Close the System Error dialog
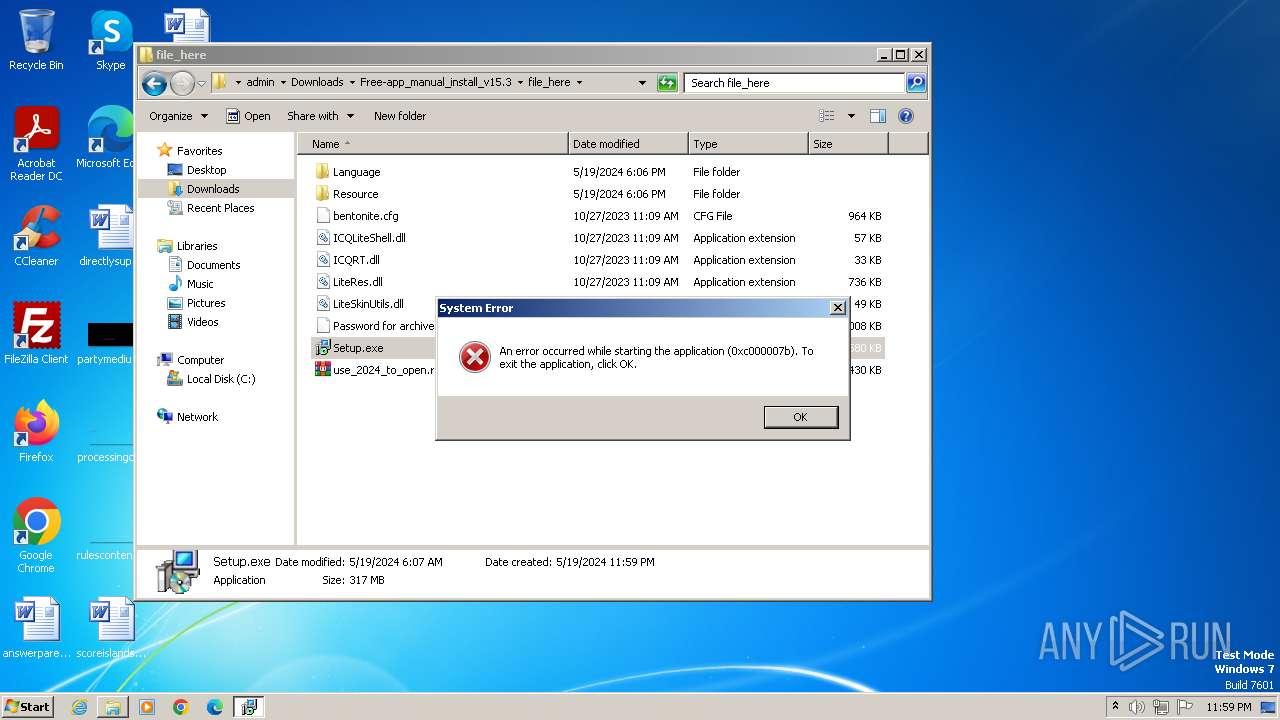Viewport: 1280px width, 720px height. tap(838, 308)
